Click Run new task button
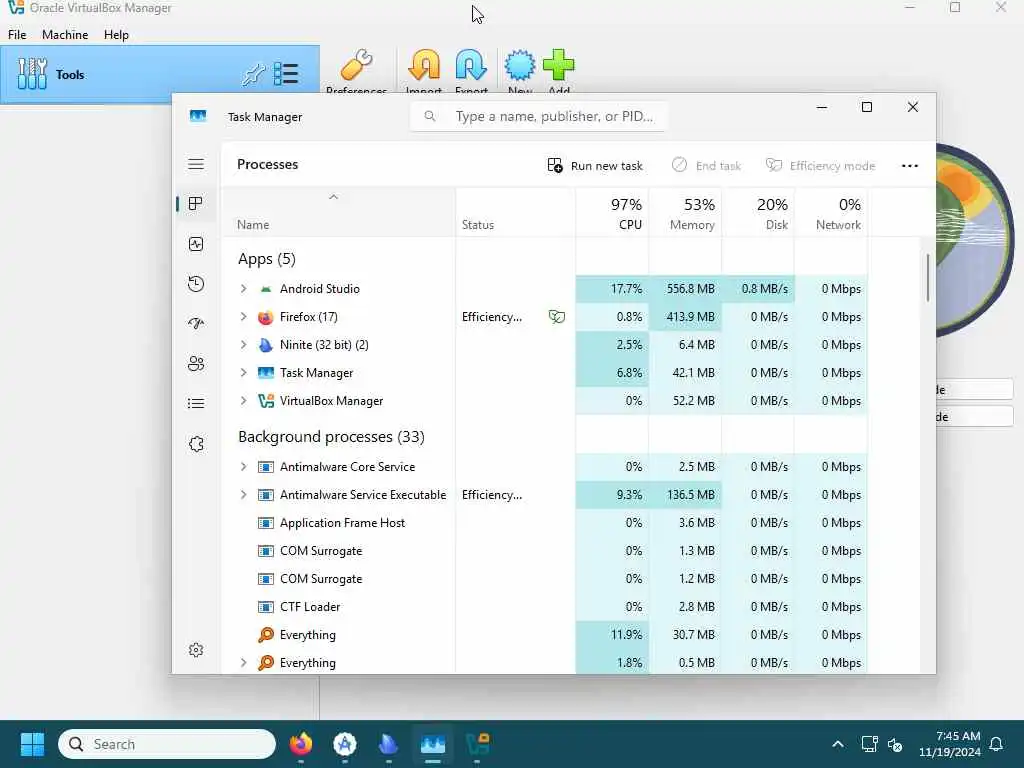 595,166
